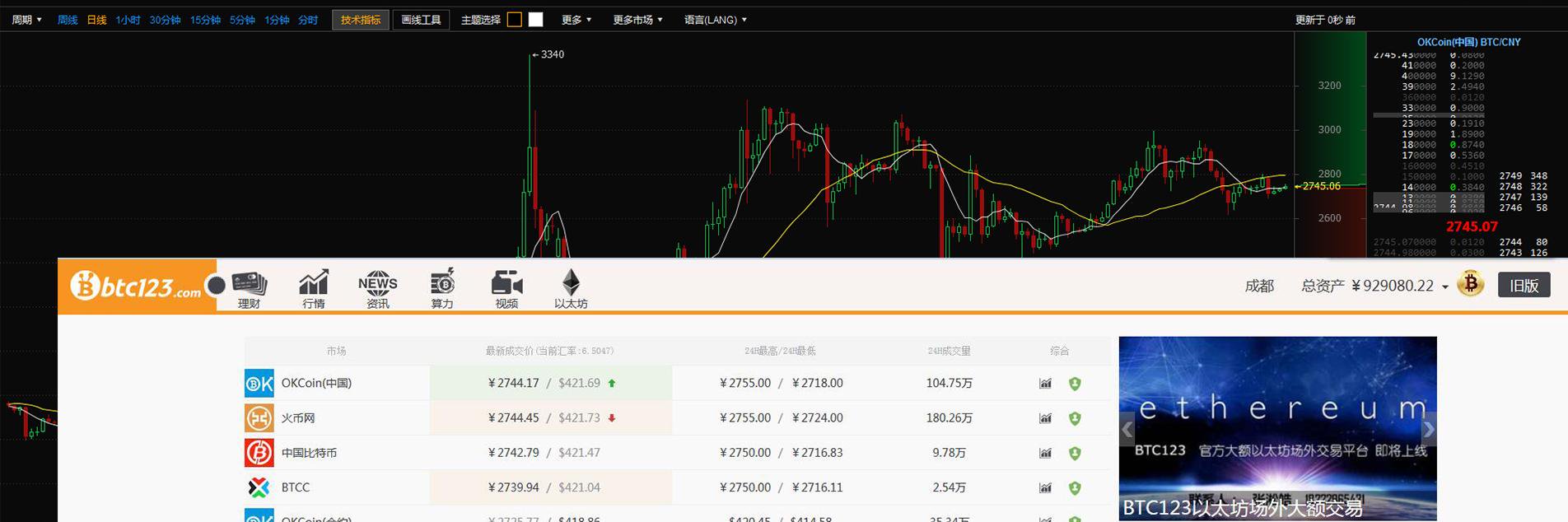
Task: Open the BTCC market name link
Action: coord(296,487)
